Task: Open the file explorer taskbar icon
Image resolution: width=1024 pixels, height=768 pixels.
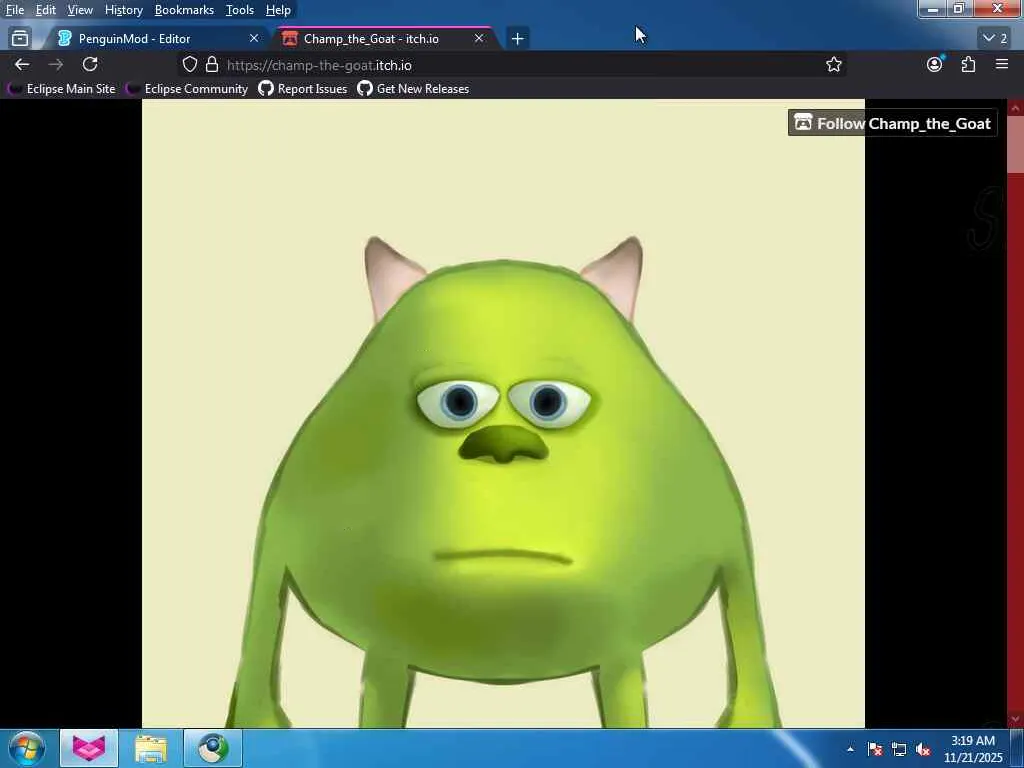Action: coord(151,748)
